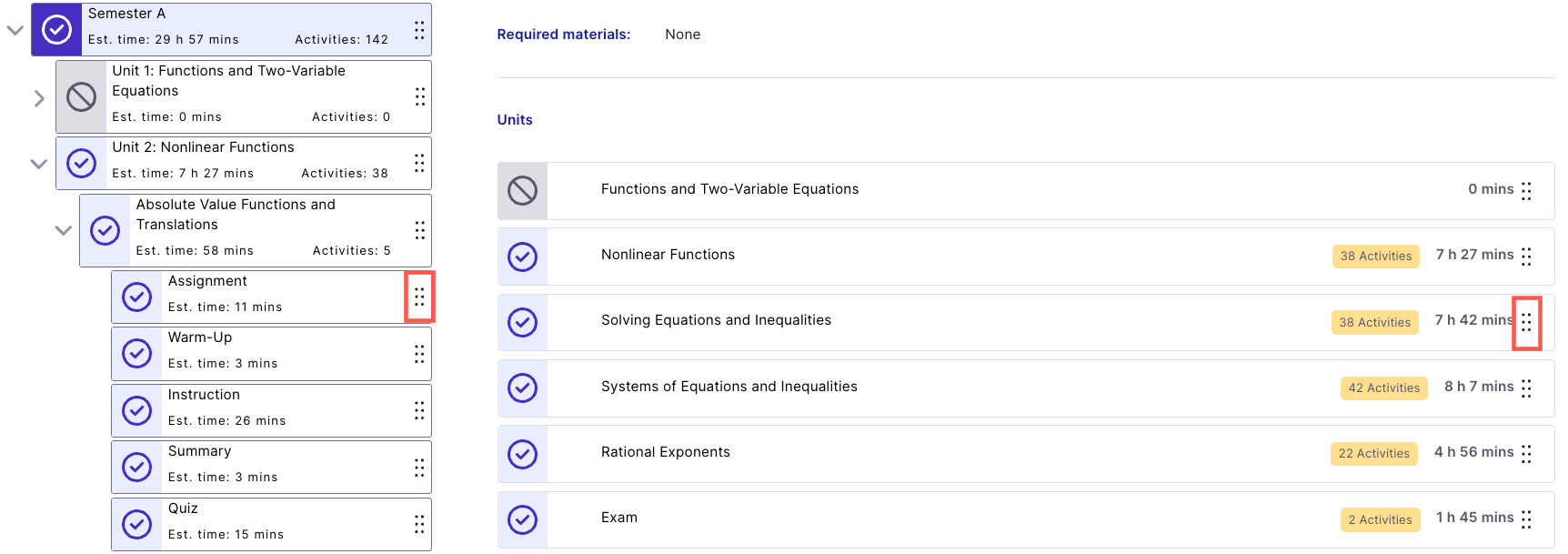This screenshot has width=1568, height=554.
Task: Click drag handle on Assignment activity
Action: [x=419, y=297]
